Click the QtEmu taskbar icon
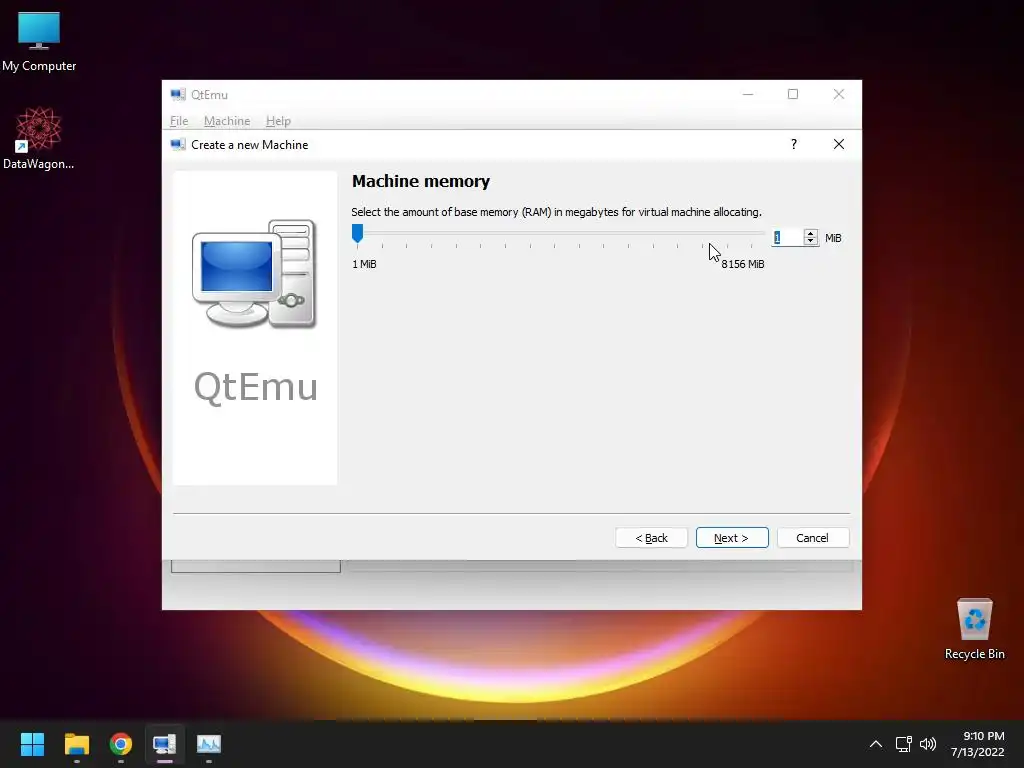Viewport: 1024px width, 768px height. 165,744
